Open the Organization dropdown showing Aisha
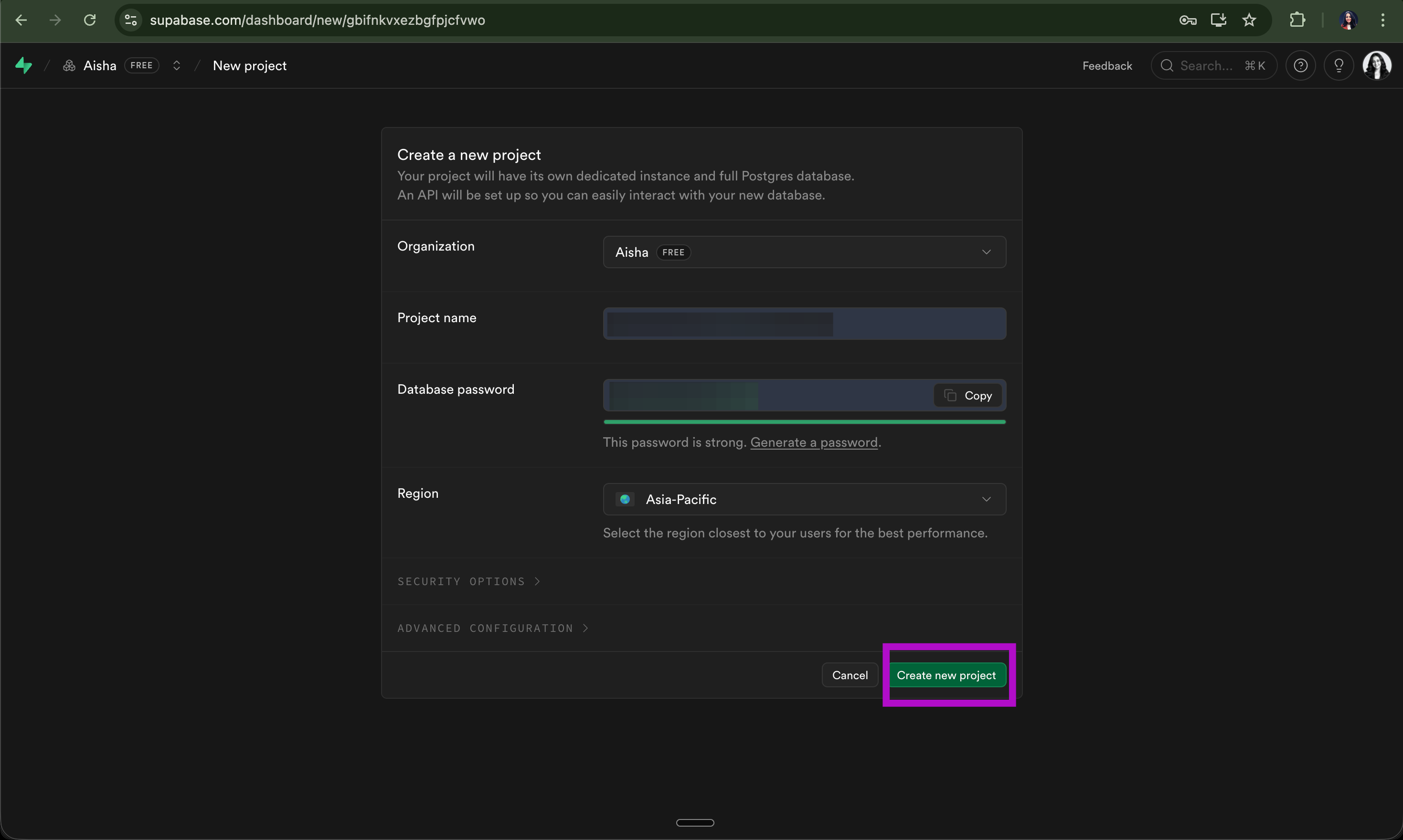This screenshot has width=1403, height=840. click(804, 252)
